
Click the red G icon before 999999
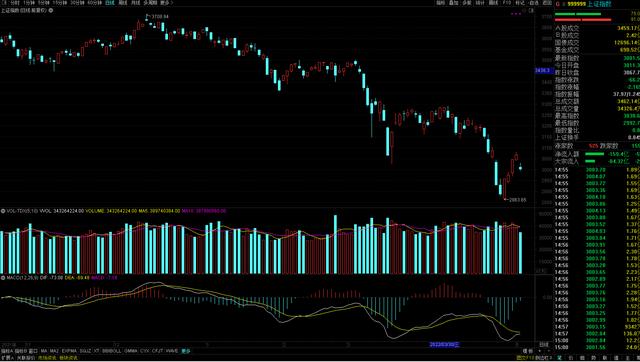click(558, 4)
